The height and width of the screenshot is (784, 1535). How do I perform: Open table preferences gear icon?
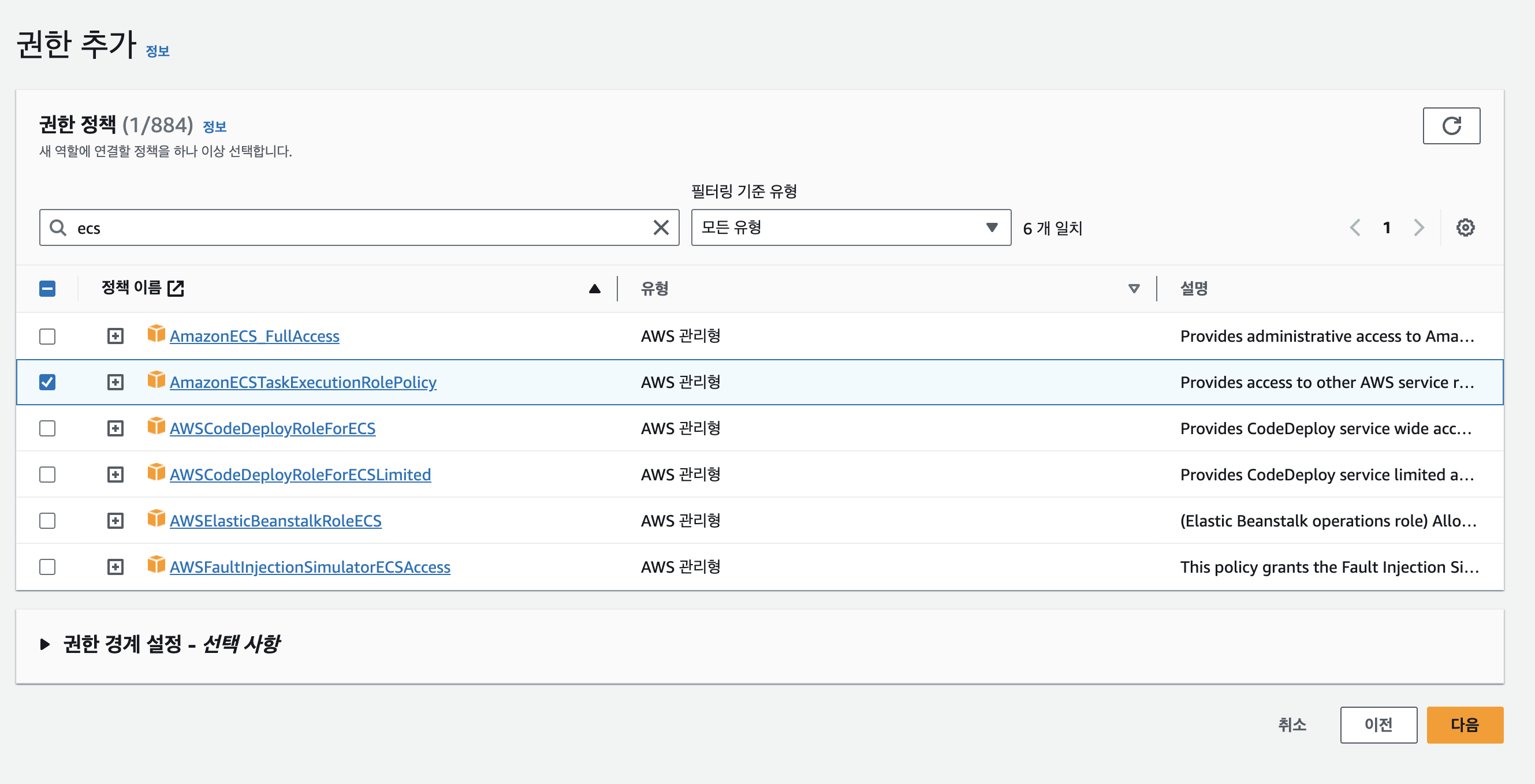(1465, 227)
